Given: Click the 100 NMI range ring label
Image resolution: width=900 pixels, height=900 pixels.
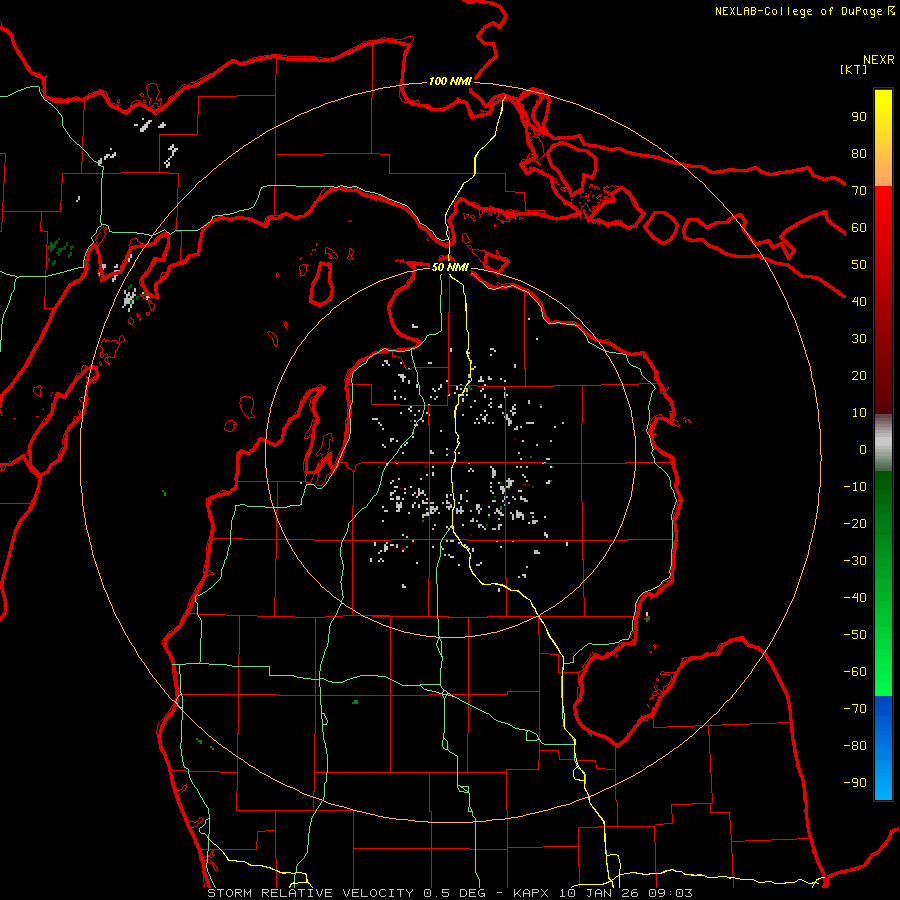Looking at the screenshot, I should (450, 82).
